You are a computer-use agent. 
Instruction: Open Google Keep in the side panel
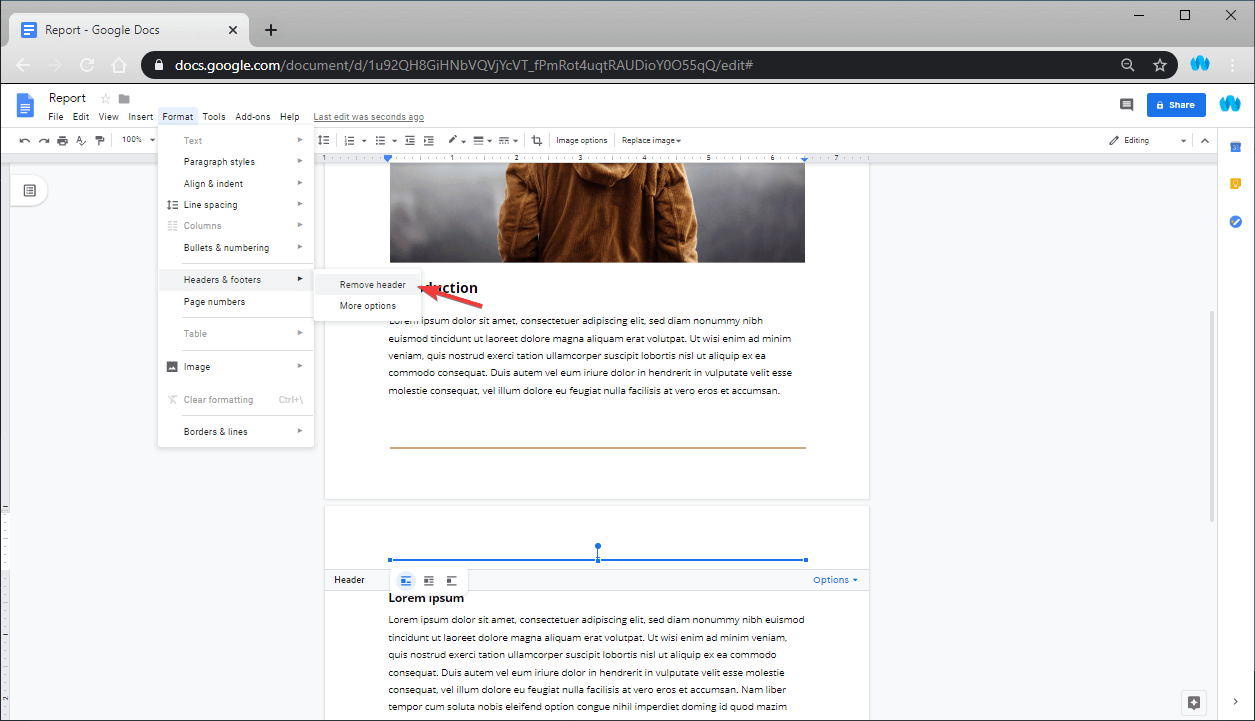tap(1236, 184)
